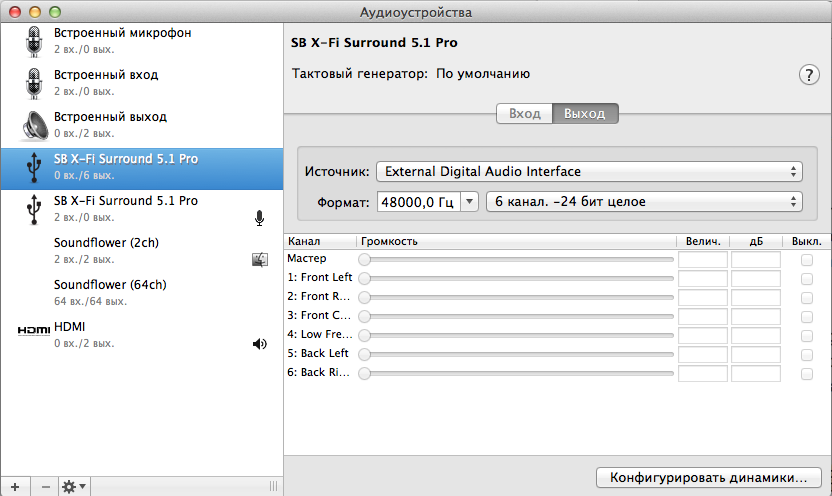The width and height of the screenshot is (832, 496).
Task: Click the USB icon of the selected SB X-Fi device
Action: pyautogui.click(x=33, y=167)
